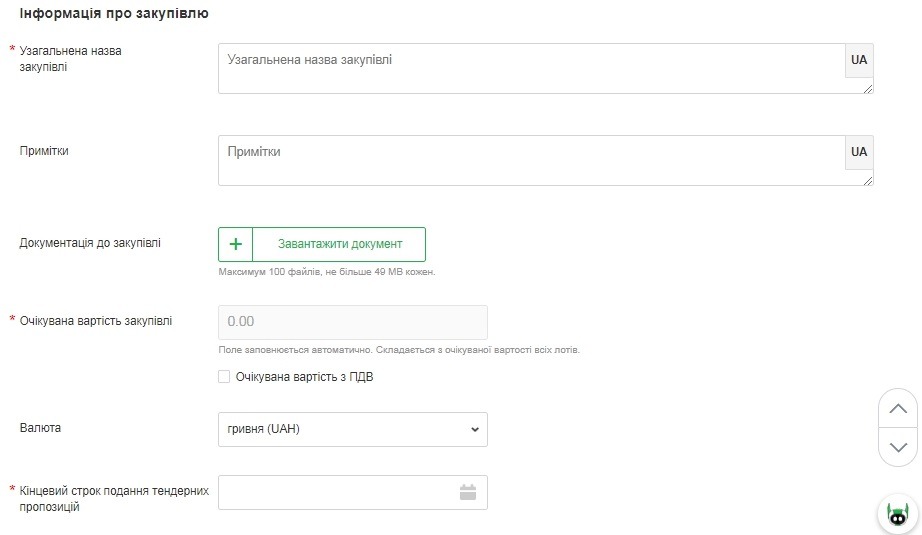Click the 'Очікувана вартість з ПДВ' checkbox label
The image size is (922, 535).
pyautogui.click(x=304, y=377)
